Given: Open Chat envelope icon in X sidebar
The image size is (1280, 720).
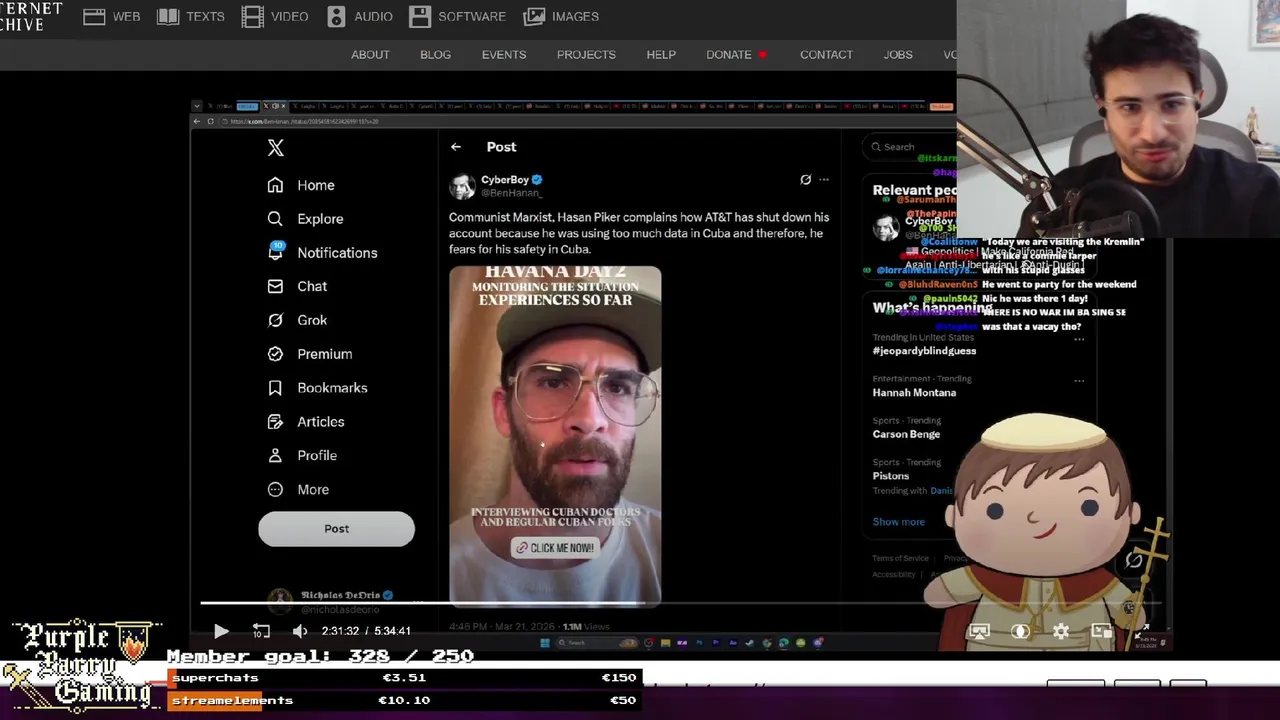Looking at the screenshot, I should 275,286.
